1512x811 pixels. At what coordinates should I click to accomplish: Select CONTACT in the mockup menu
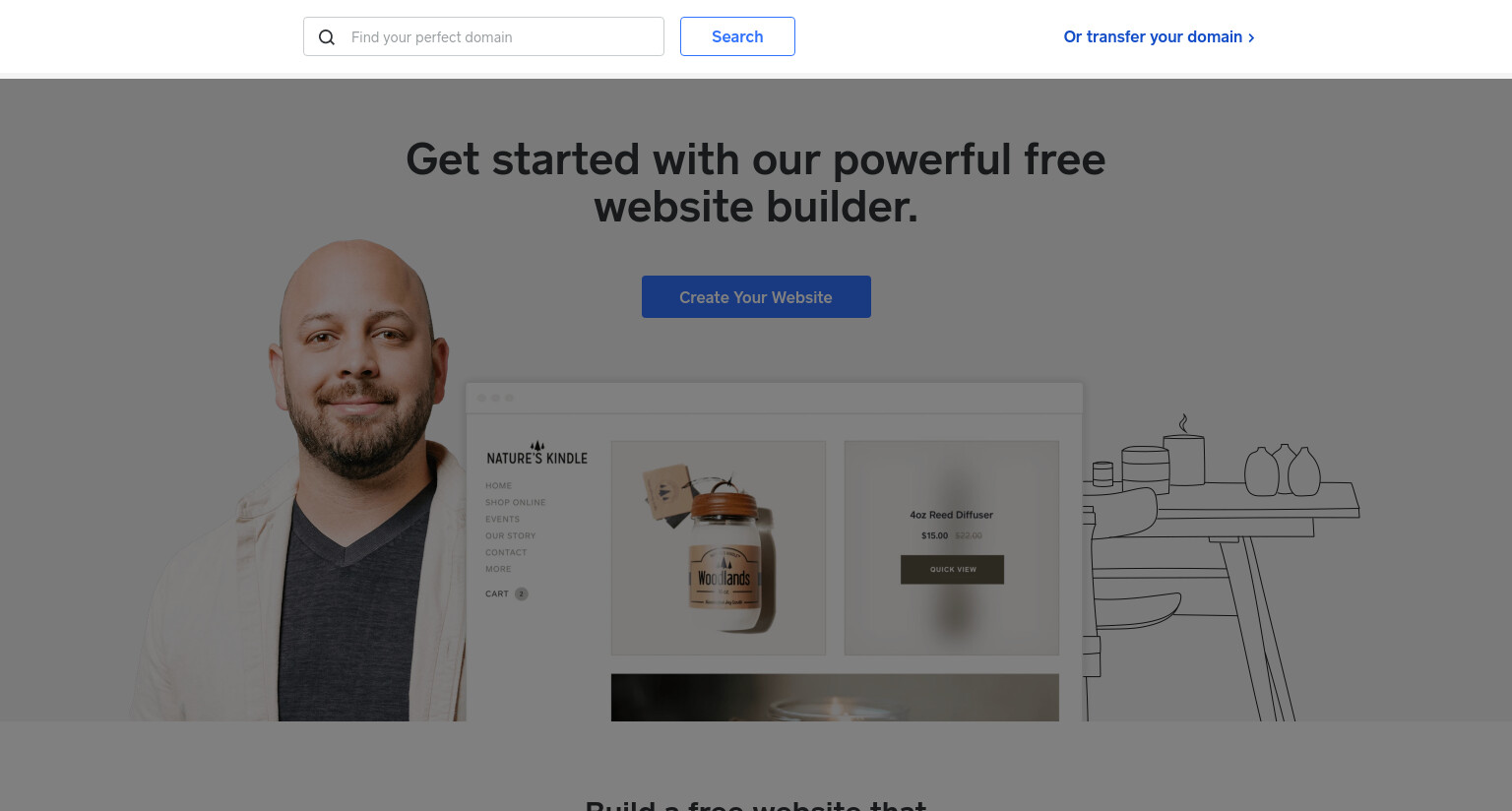click(506, 552)
